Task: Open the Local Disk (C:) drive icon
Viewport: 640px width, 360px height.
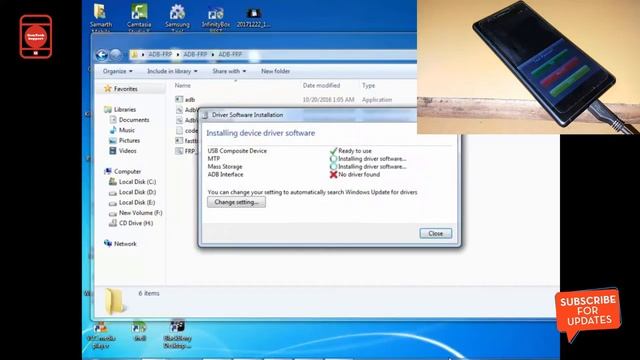Action: pyautogui.click(x=113, y=182)
